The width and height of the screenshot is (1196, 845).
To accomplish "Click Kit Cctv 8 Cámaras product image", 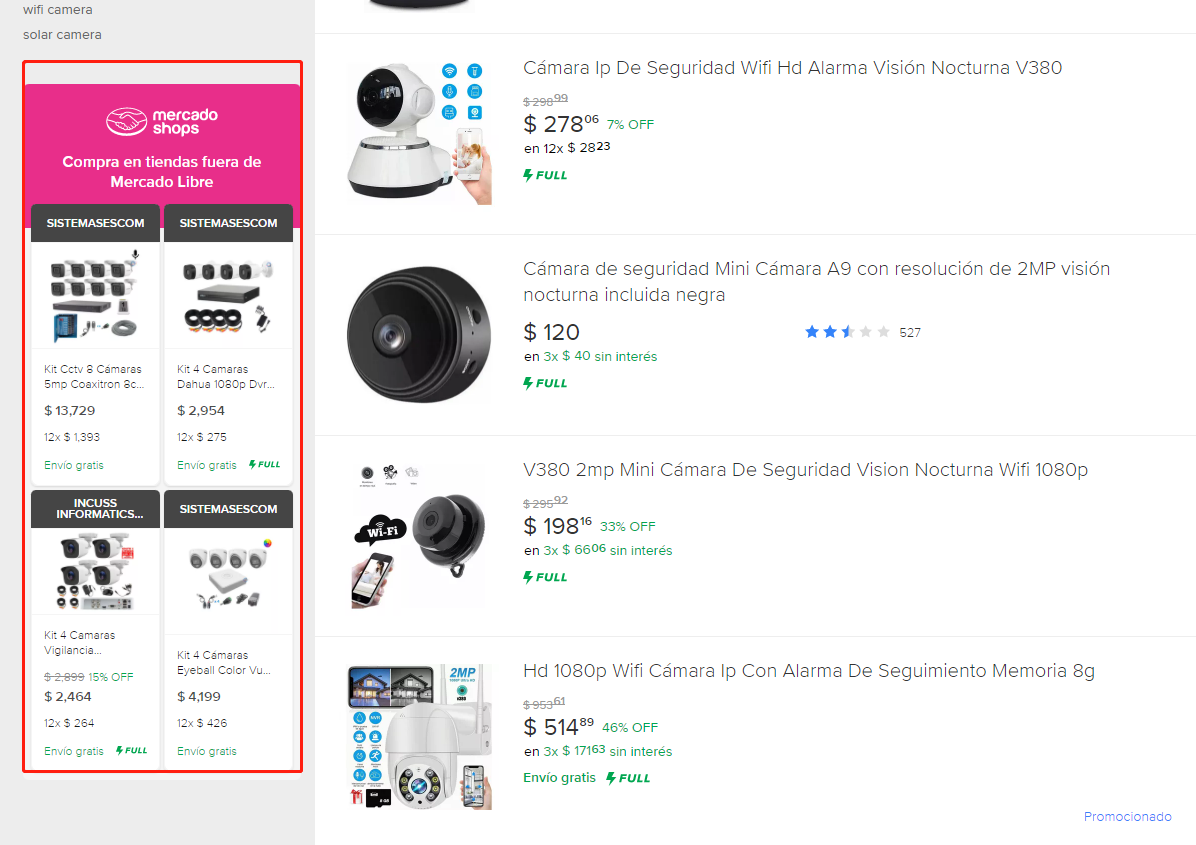I will click(95, 295).
